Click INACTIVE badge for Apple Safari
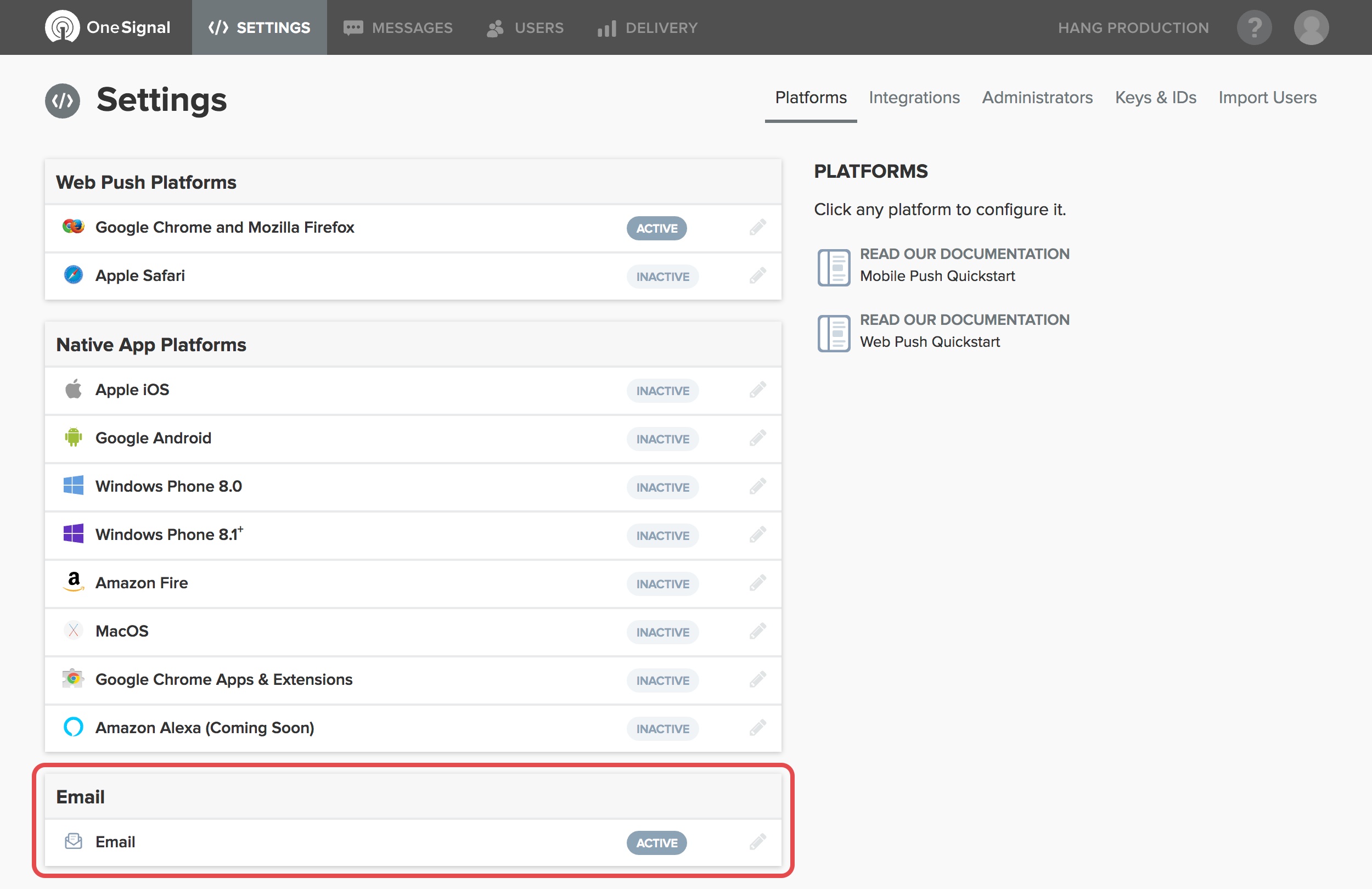The width and height of the screenshot is (1372, 889). pyautogui.click(x=662, y=277)
